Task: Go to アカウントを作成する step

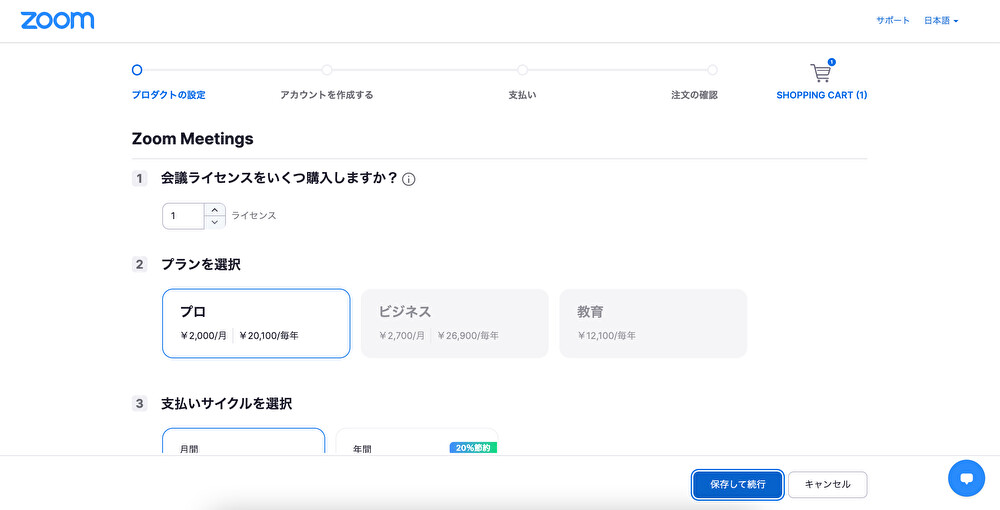Action: [x=327, y=95]
